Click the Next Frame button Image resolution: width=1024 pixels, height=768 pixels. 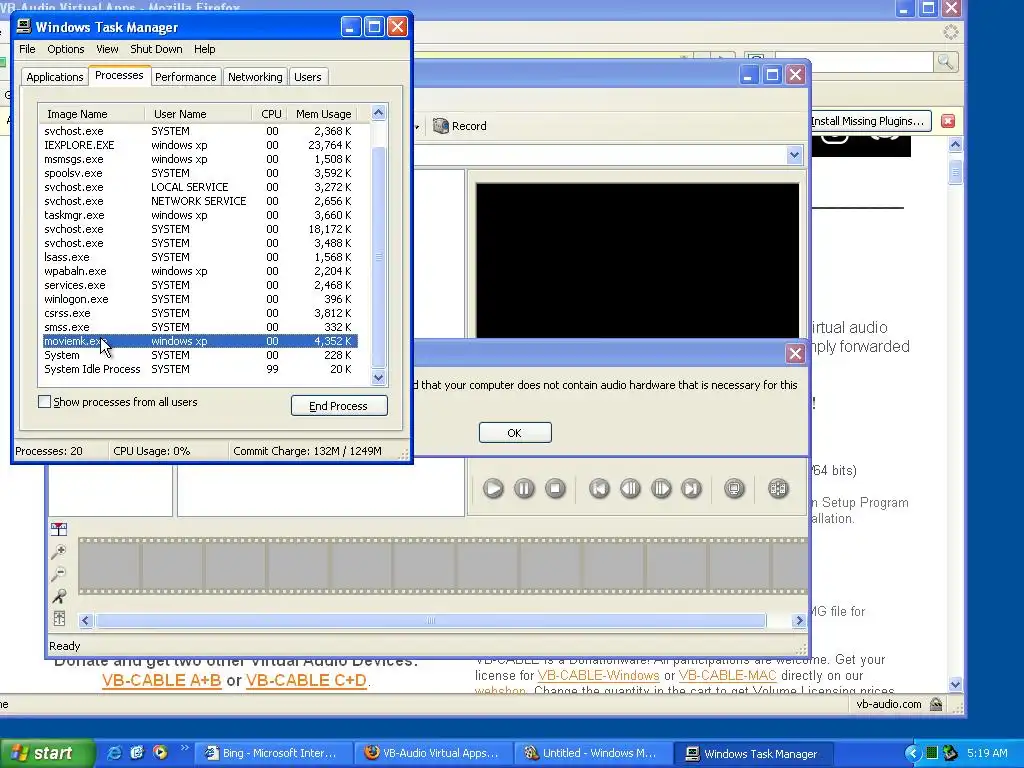pyautogui.click(x=661, y=488)
